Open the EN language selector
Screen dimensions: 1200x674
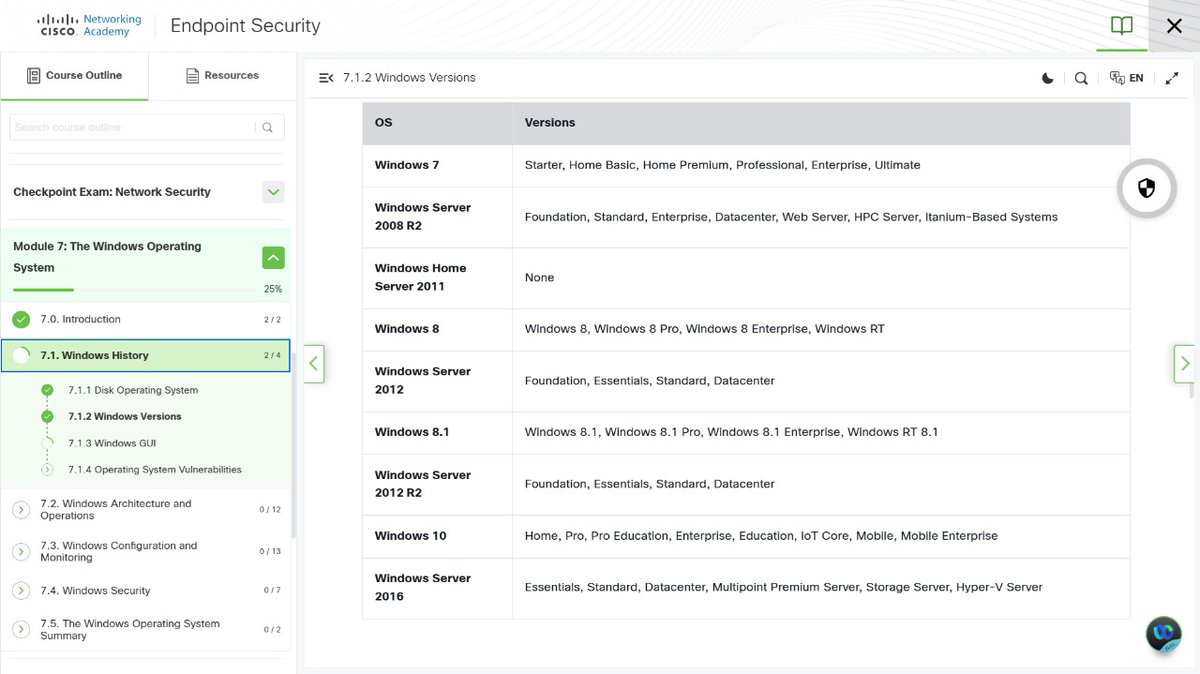tap(1127, 78)
